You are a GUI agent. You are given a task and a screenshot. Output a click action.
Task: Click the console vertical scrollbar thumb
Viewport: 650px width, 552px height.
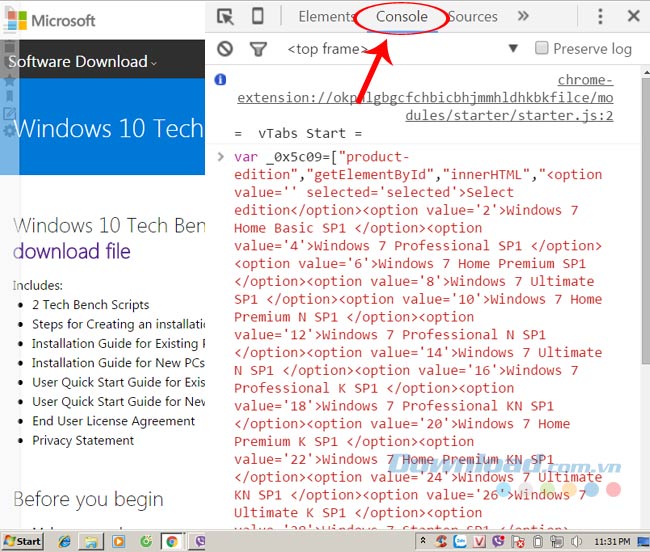646,222
